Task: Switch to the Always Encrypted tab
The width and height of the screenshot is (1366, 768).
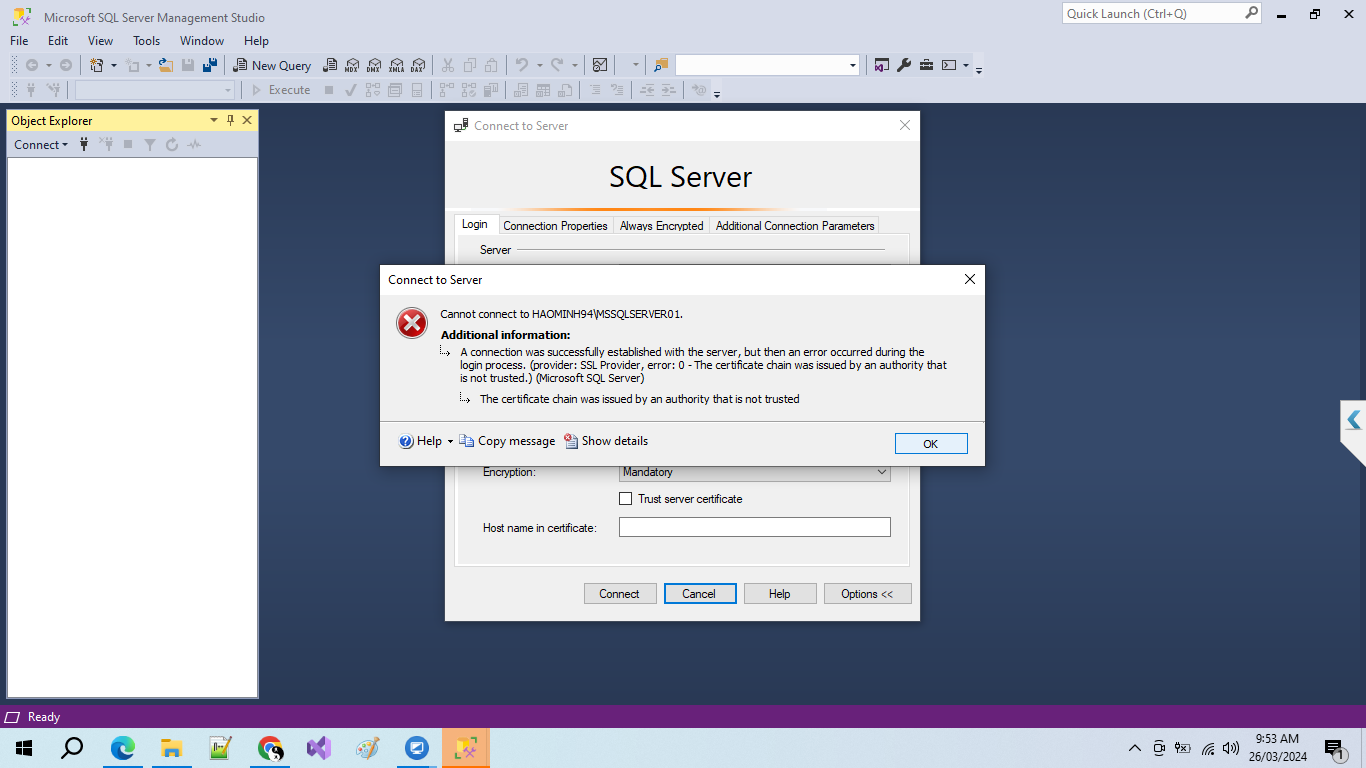Action: point(662,226)
